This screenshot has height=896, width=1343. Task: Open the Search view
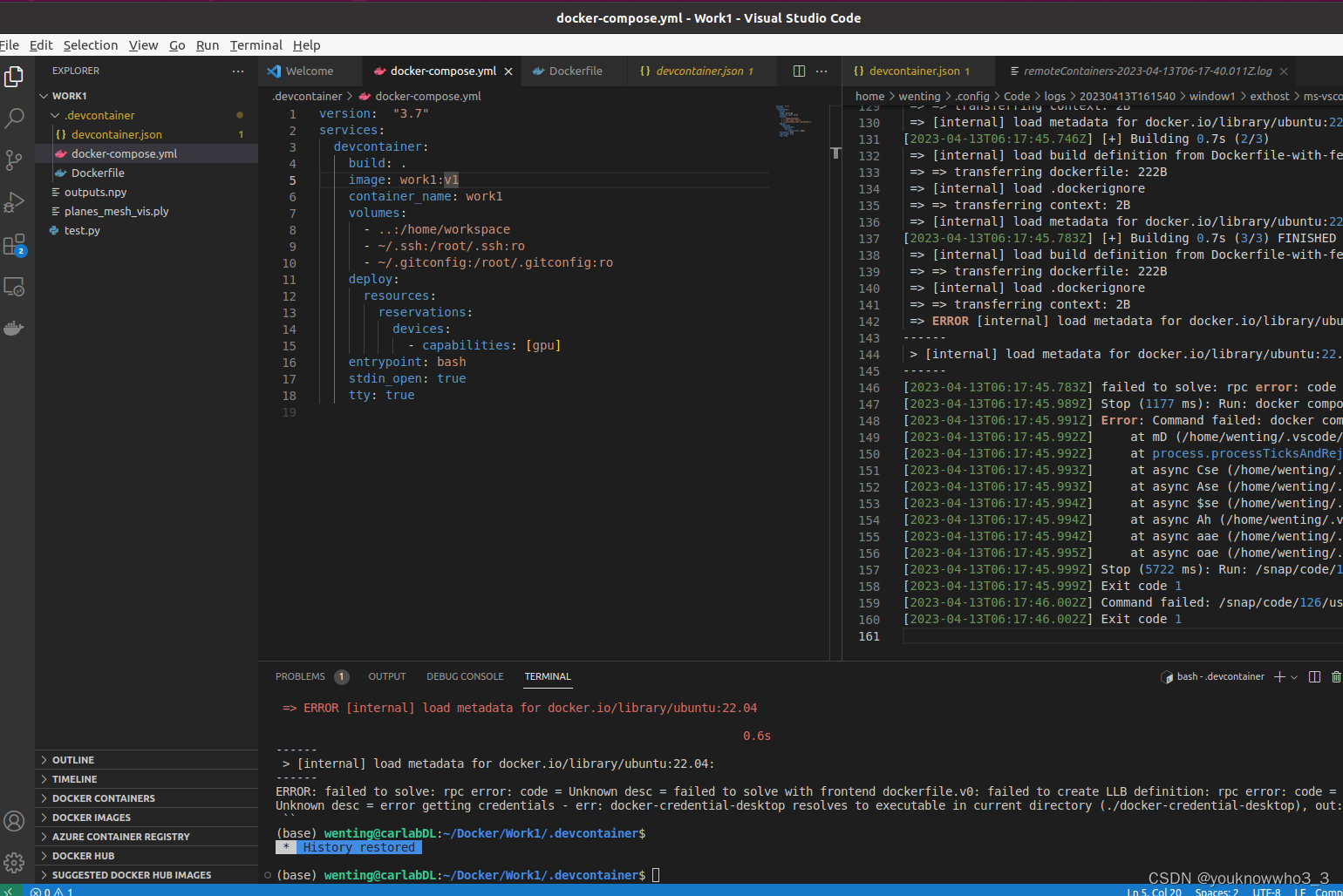coord(14,119)
